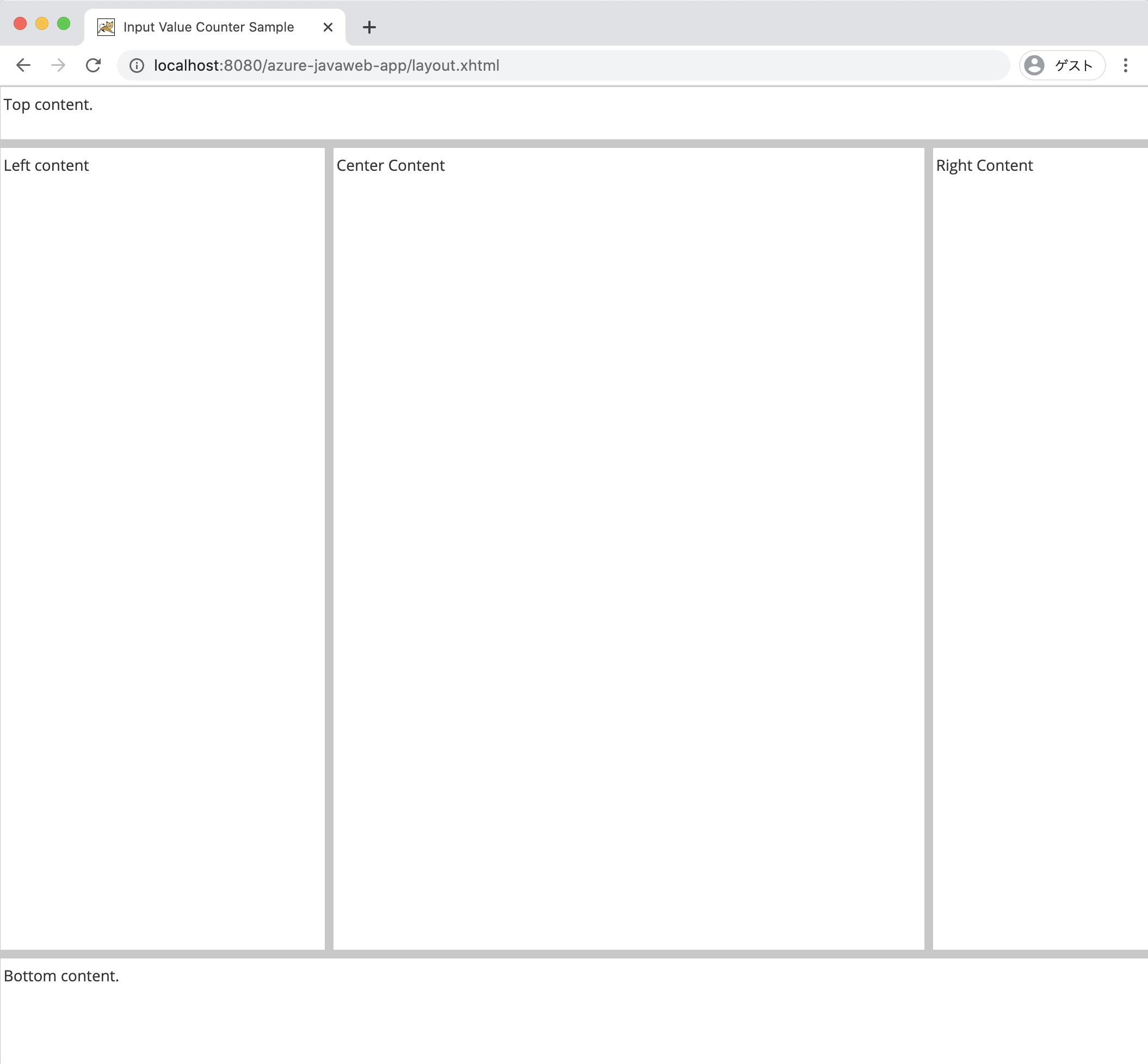Viewport: 1148px width, 1064px height.
Task: Open a new tab with plus icon
Action: coord(369,27)
